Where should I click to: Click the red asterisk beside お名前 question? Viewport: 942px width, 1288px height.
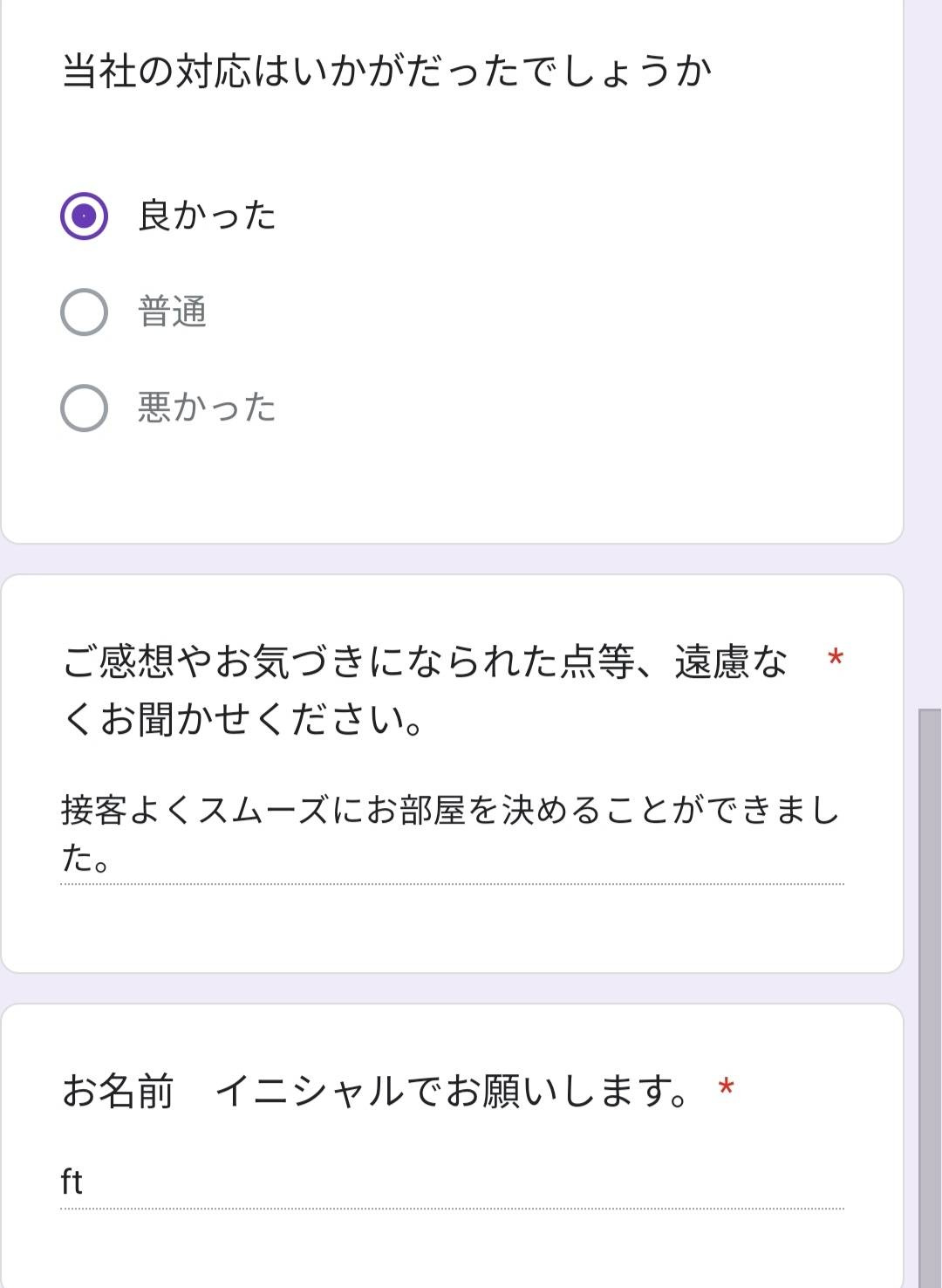[726, 1088]
